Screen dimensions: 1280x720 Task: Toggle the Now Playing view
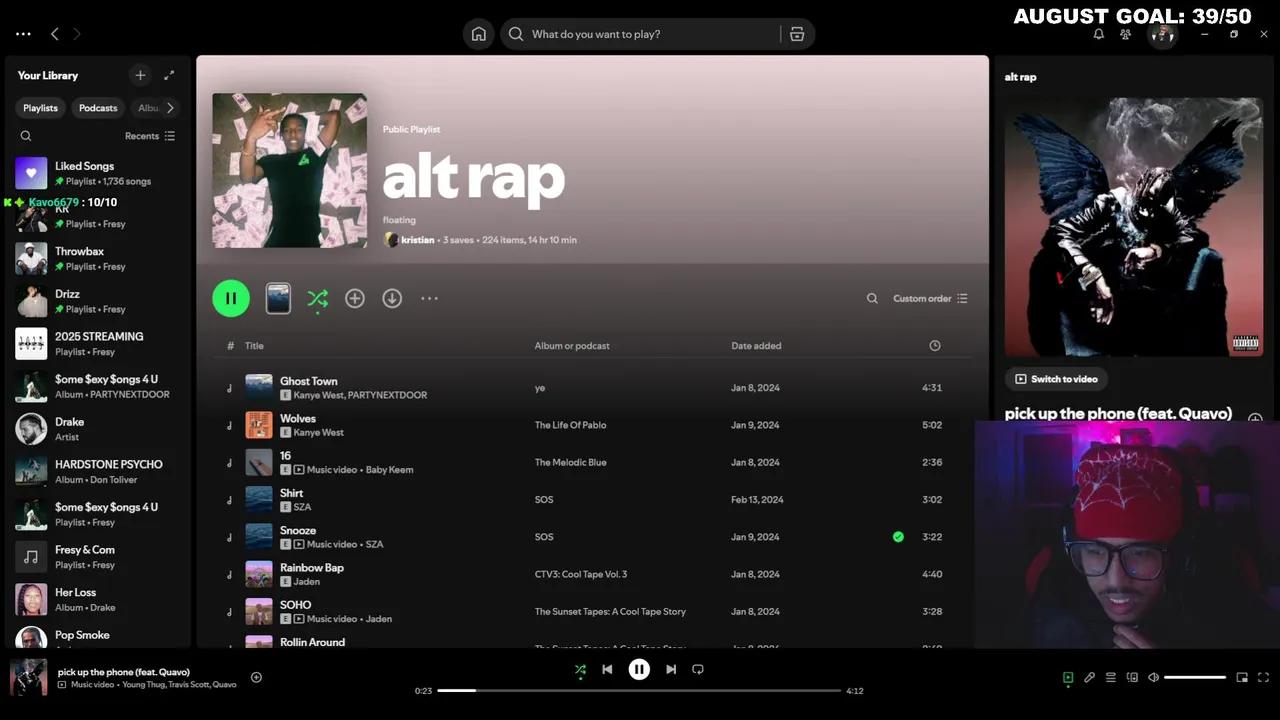tap(1068, 677)
